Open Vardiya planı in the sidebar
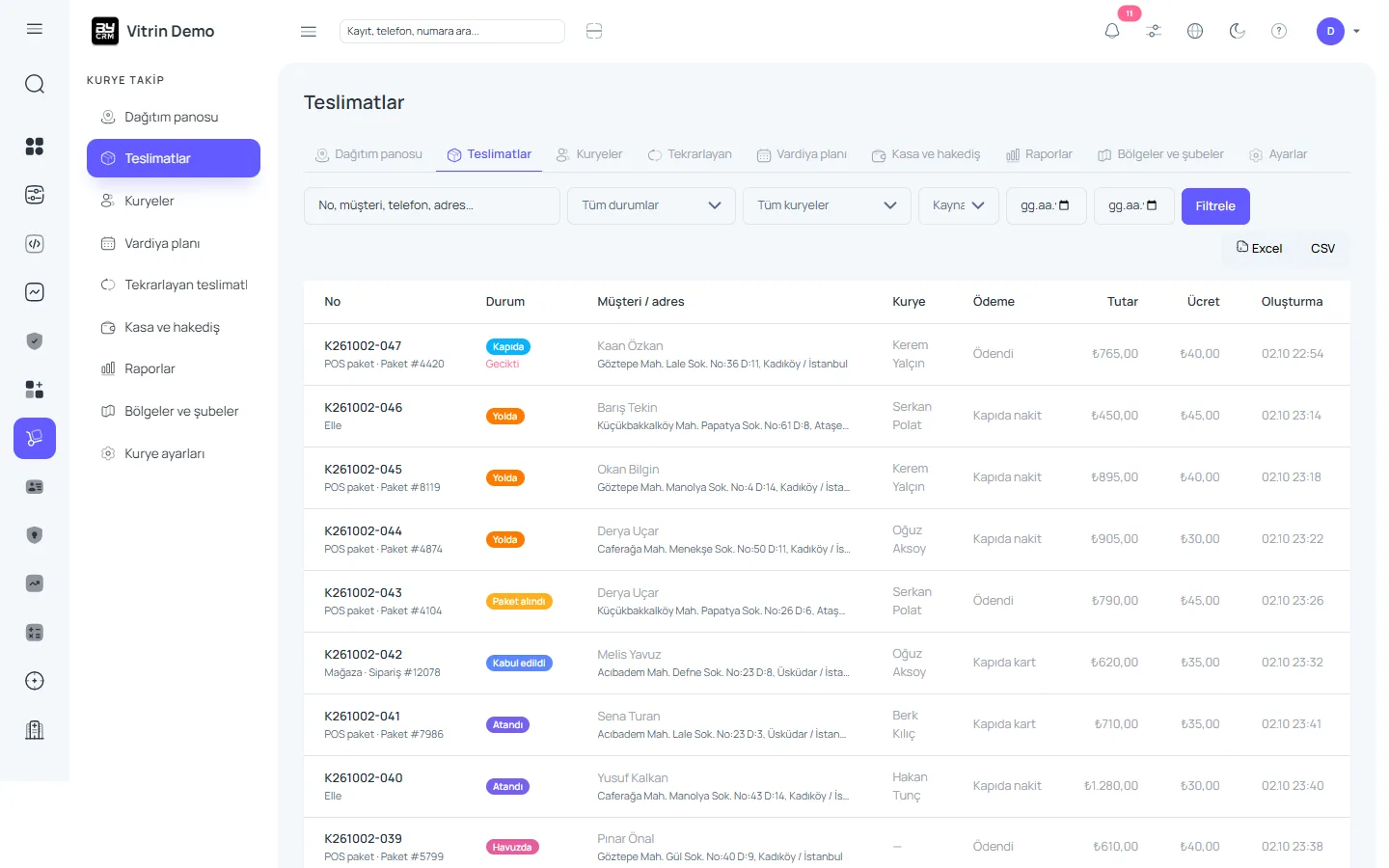This screenshot has width=1389, height=868. (x=174, y=243)
